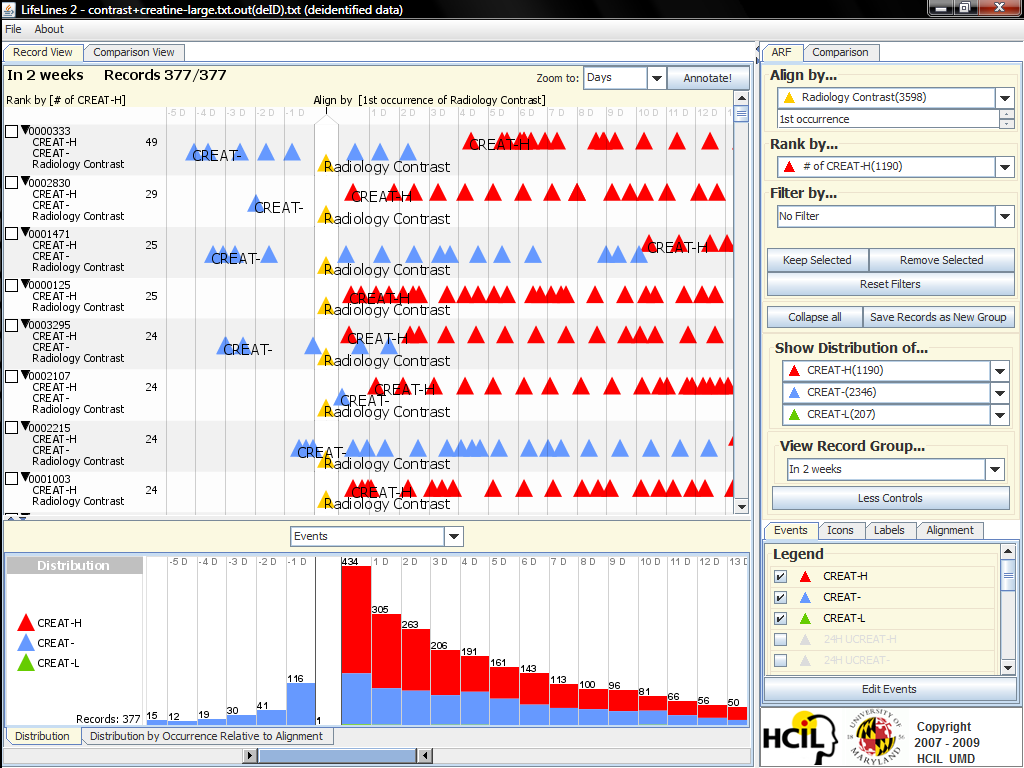This screenshot has height=768, width=1024.
Task: Collapse record 0002830 with its triangle
Action: pyautogui.click(x=25, y=182)
